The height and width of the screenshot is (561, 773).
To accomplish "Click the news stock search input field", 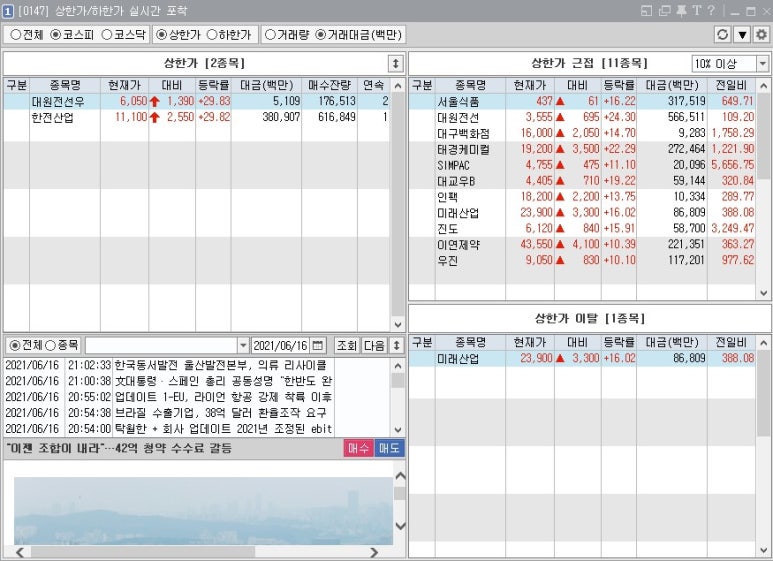I will pos(162,345).
